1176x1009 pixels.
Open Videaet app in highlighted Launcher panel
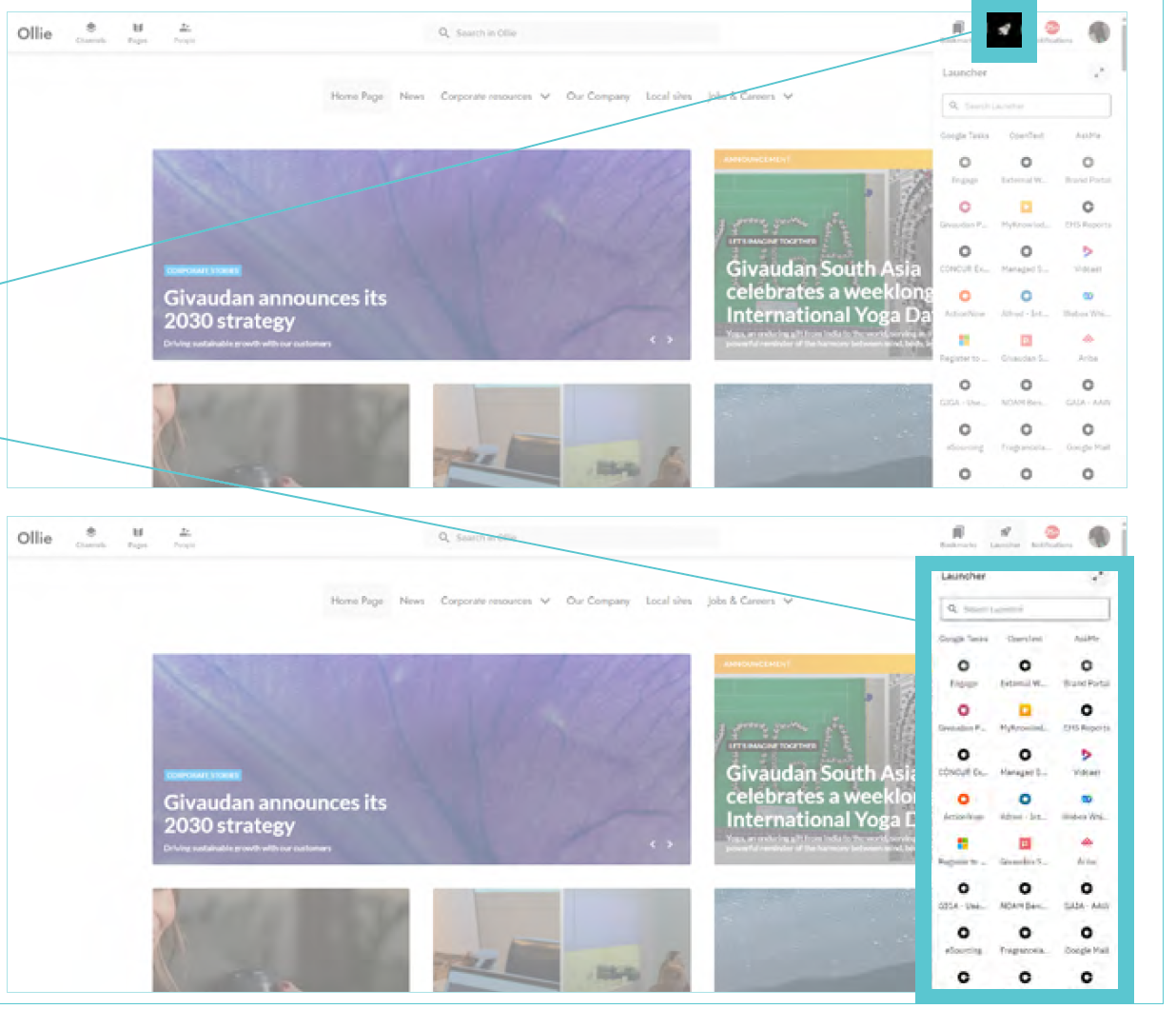[x=1087, y=756]
